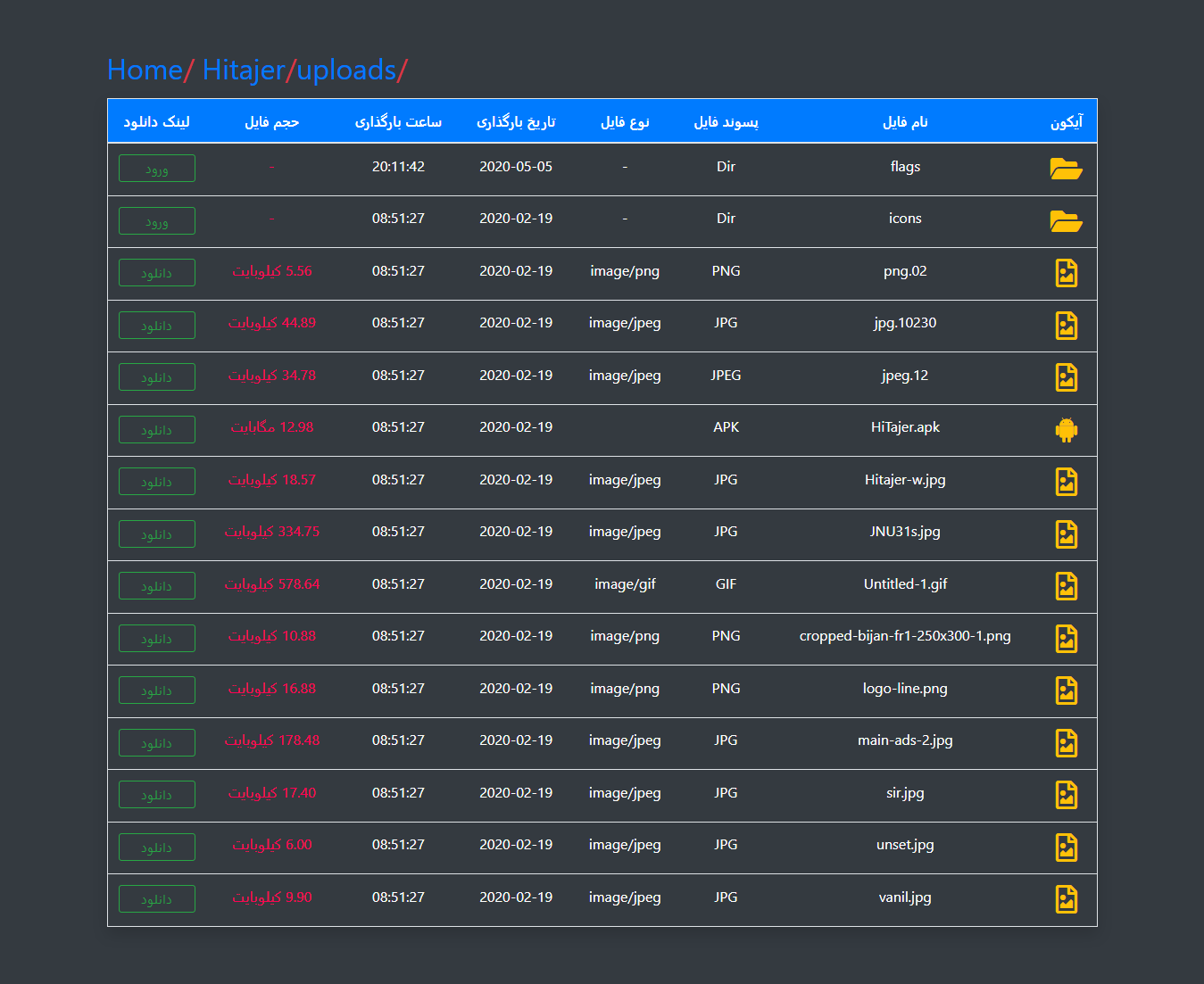Click the image icon beside jpeg.12
The width and height of the screenshot is (1204, 984).
click(1067, 377)
